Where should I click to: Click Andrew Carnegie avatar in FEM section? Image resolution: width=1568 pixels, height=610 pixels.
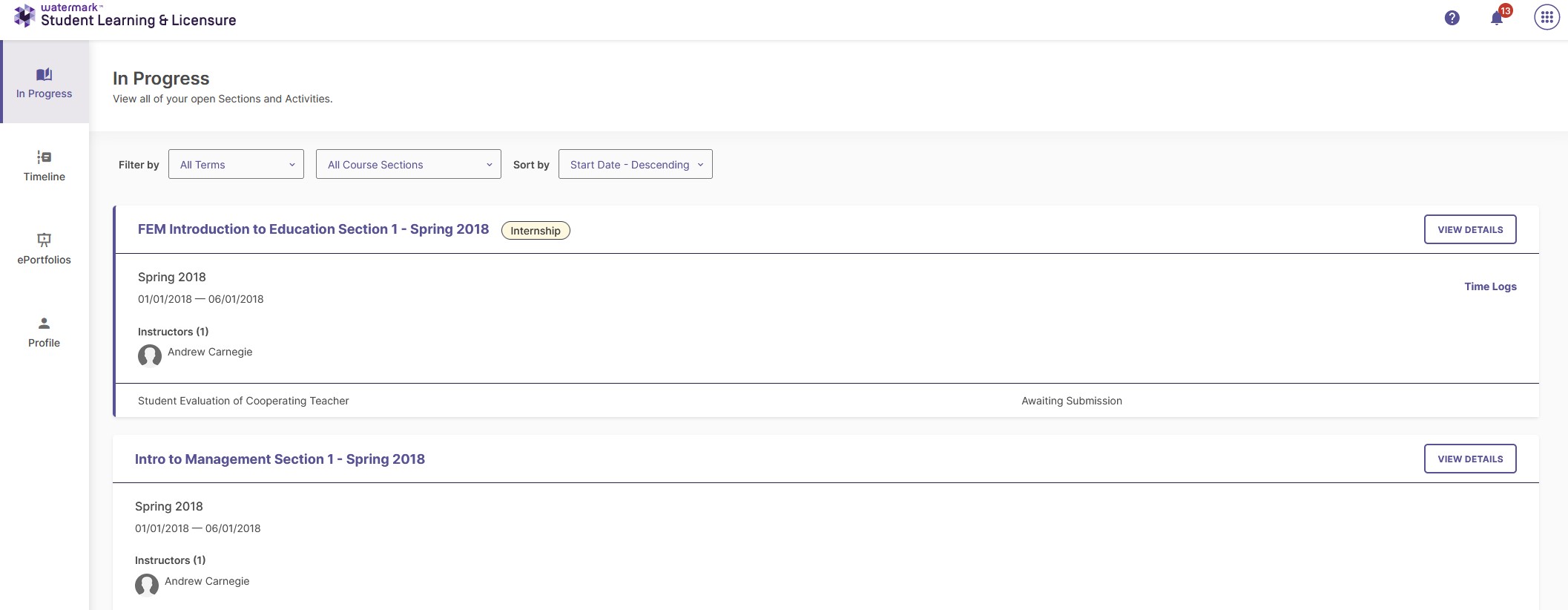tap(150, 355)
